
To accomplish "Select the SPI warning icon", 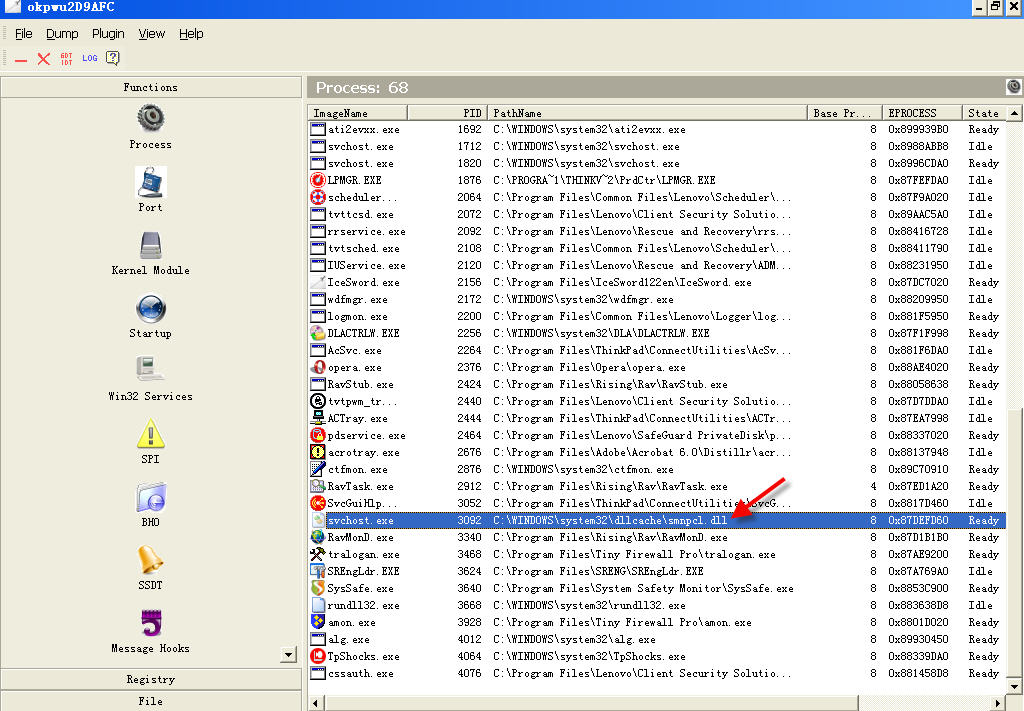I will click(x=150, y=435).
